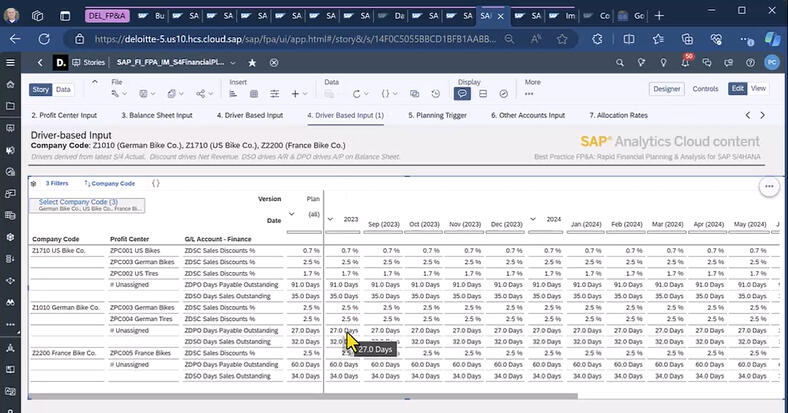Screen dimensions: 788x413
Task: Close the story with the X circle icon
Action: point(274,63)
